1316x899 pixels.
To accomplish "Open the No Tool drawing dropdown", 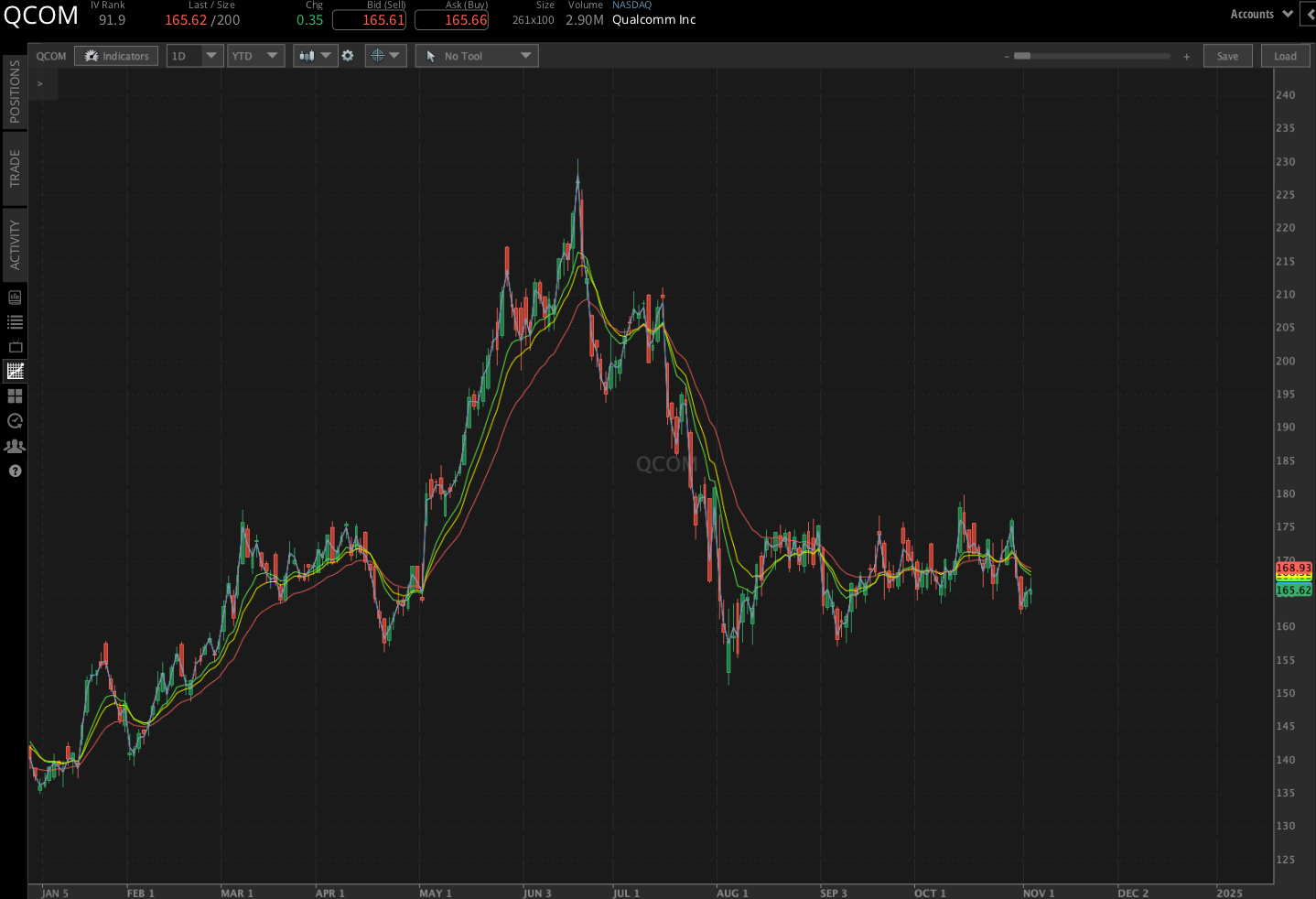I will pos(477,56).
